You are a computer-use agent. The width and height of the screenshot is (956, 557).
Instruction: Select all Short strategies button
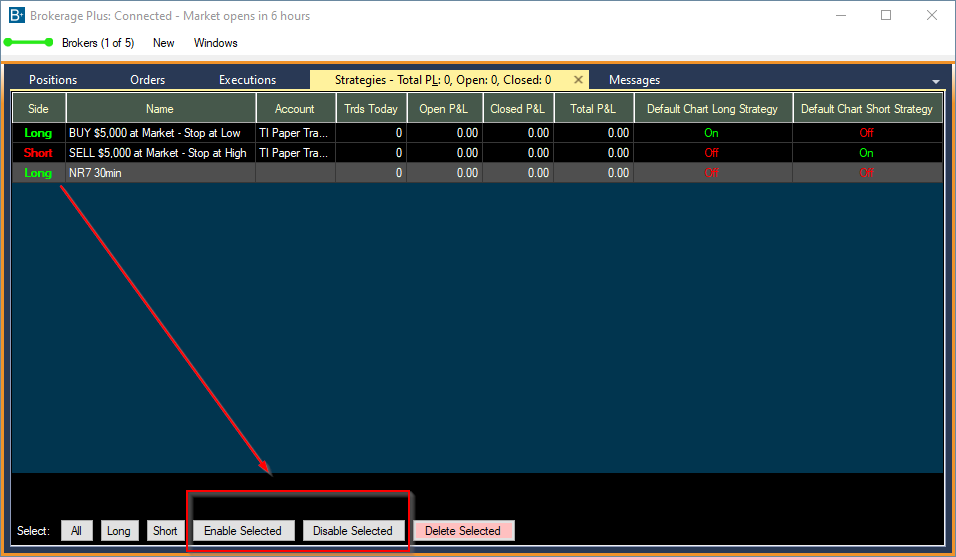(x=165, y=531)
